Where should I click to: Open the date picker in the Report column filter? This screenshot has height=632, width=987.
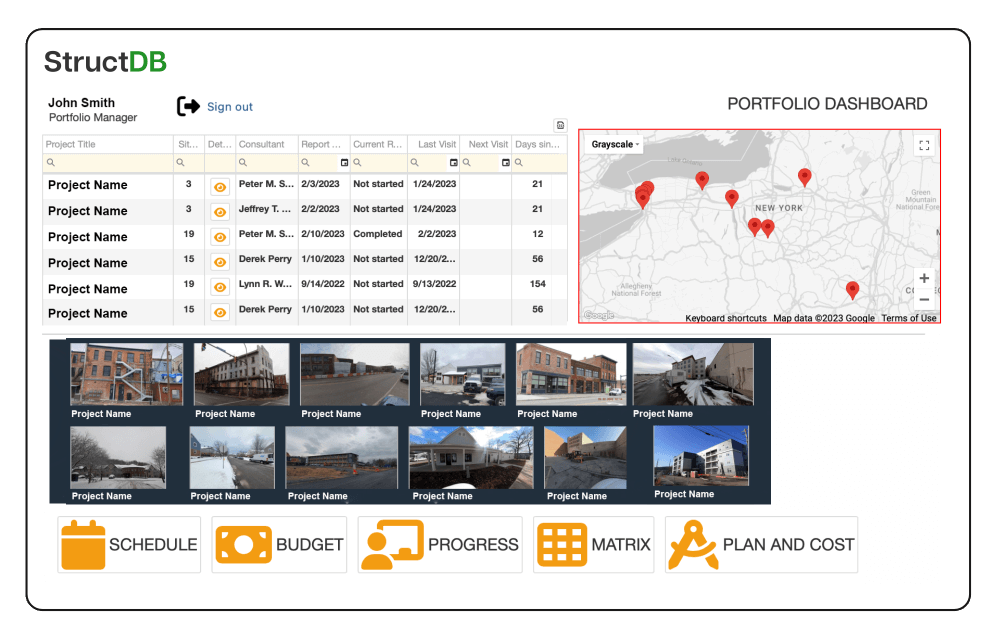345,162
